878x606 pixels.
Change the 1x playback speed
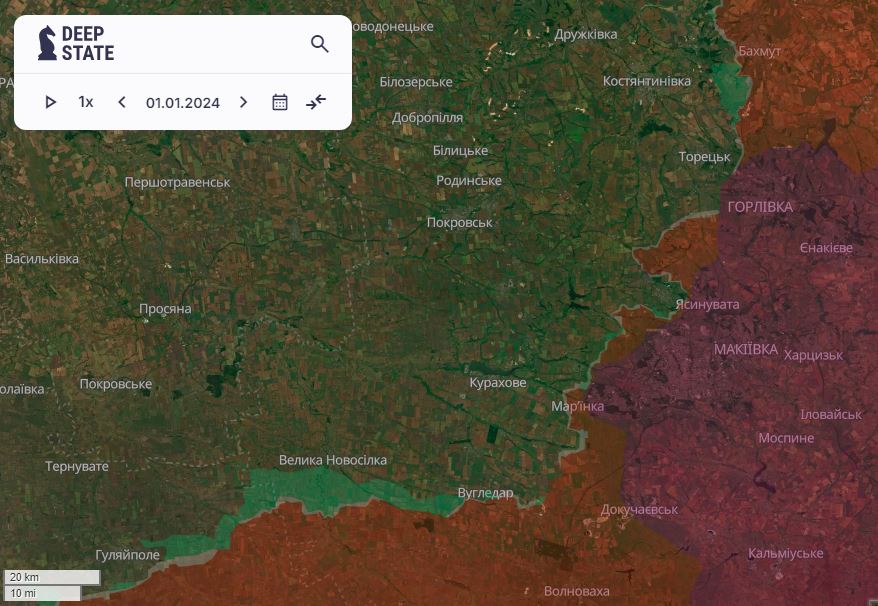tap(86, 102)
